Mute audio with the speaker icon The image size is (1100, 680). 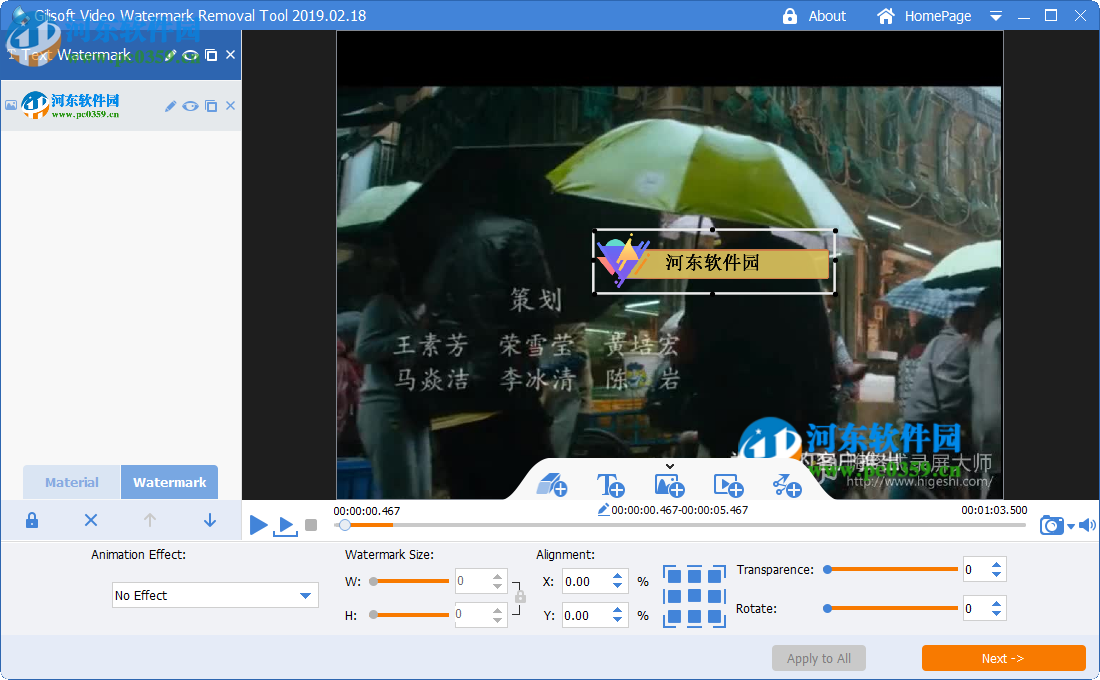(1087, 524)
